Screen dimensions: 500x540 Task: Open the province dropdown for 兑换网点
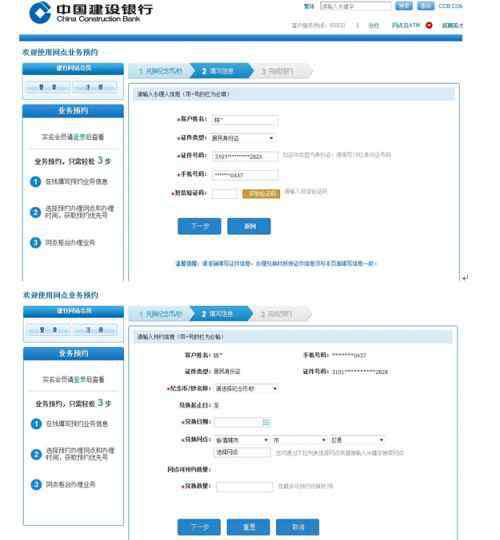tap(242, 440)
